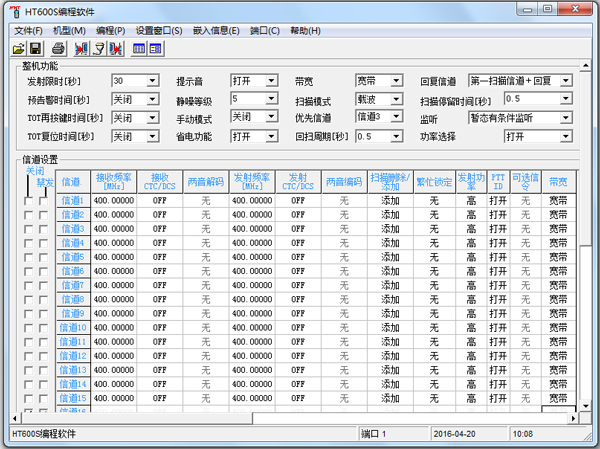This screenshot has width=600, height=449.
Task: Click the channel table's vertical scrollbar
Action: (x=586, y=300)
